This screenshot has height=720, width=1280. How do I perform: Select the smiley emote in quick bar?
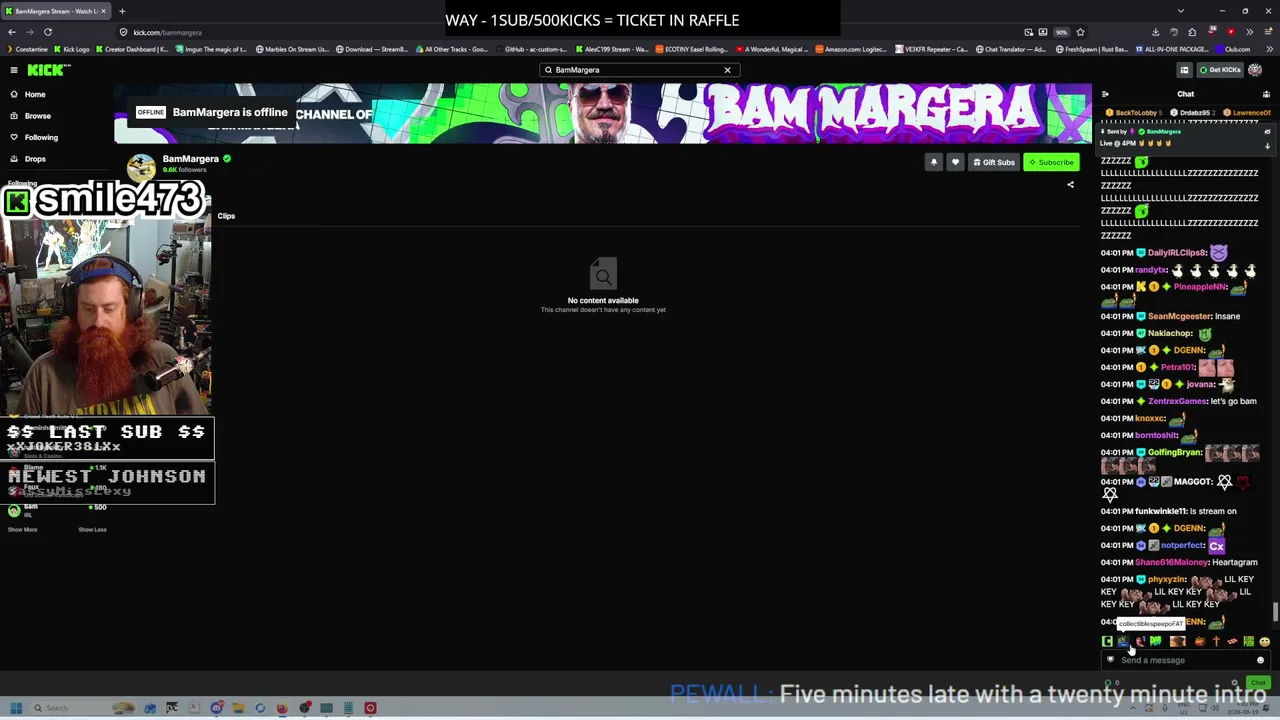click(x=1264, y=642)
